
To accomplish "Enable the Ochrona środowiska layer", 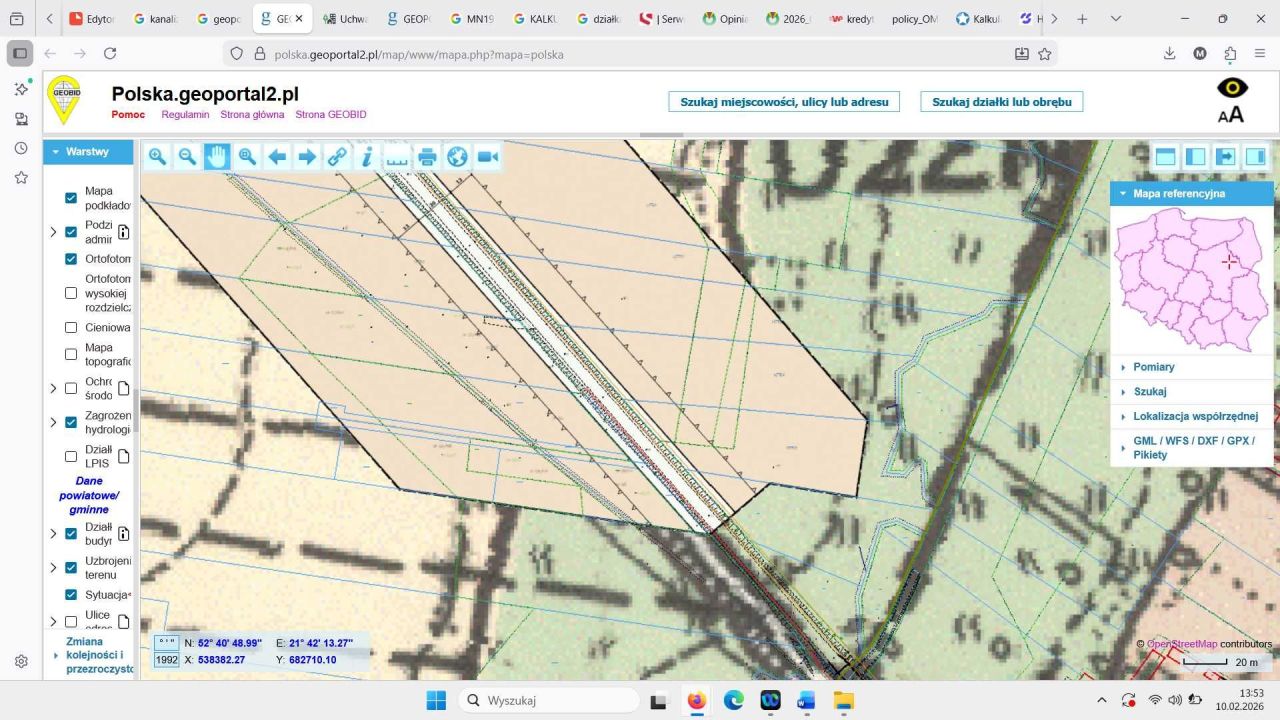I will tap(71, 388).
